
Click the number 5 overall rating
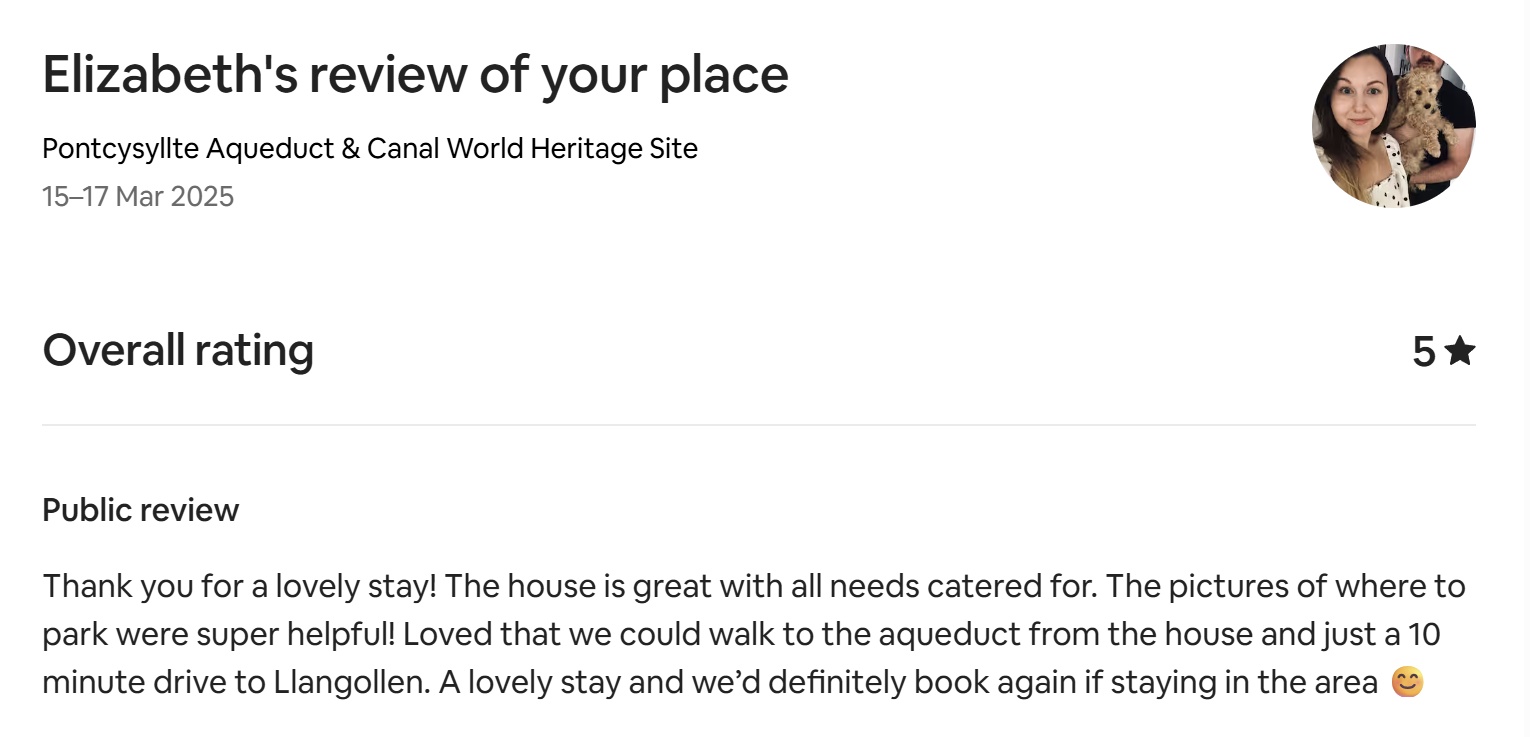pyautogui.click(x=1424, y=352)
